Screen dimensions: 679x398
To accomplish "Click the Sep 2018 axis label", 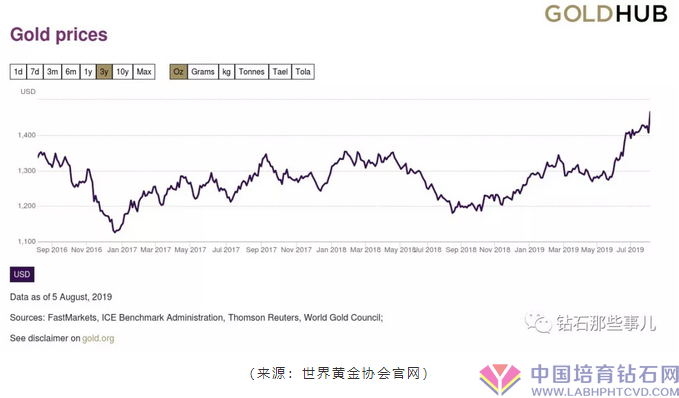I will click(x=461, y=250).
